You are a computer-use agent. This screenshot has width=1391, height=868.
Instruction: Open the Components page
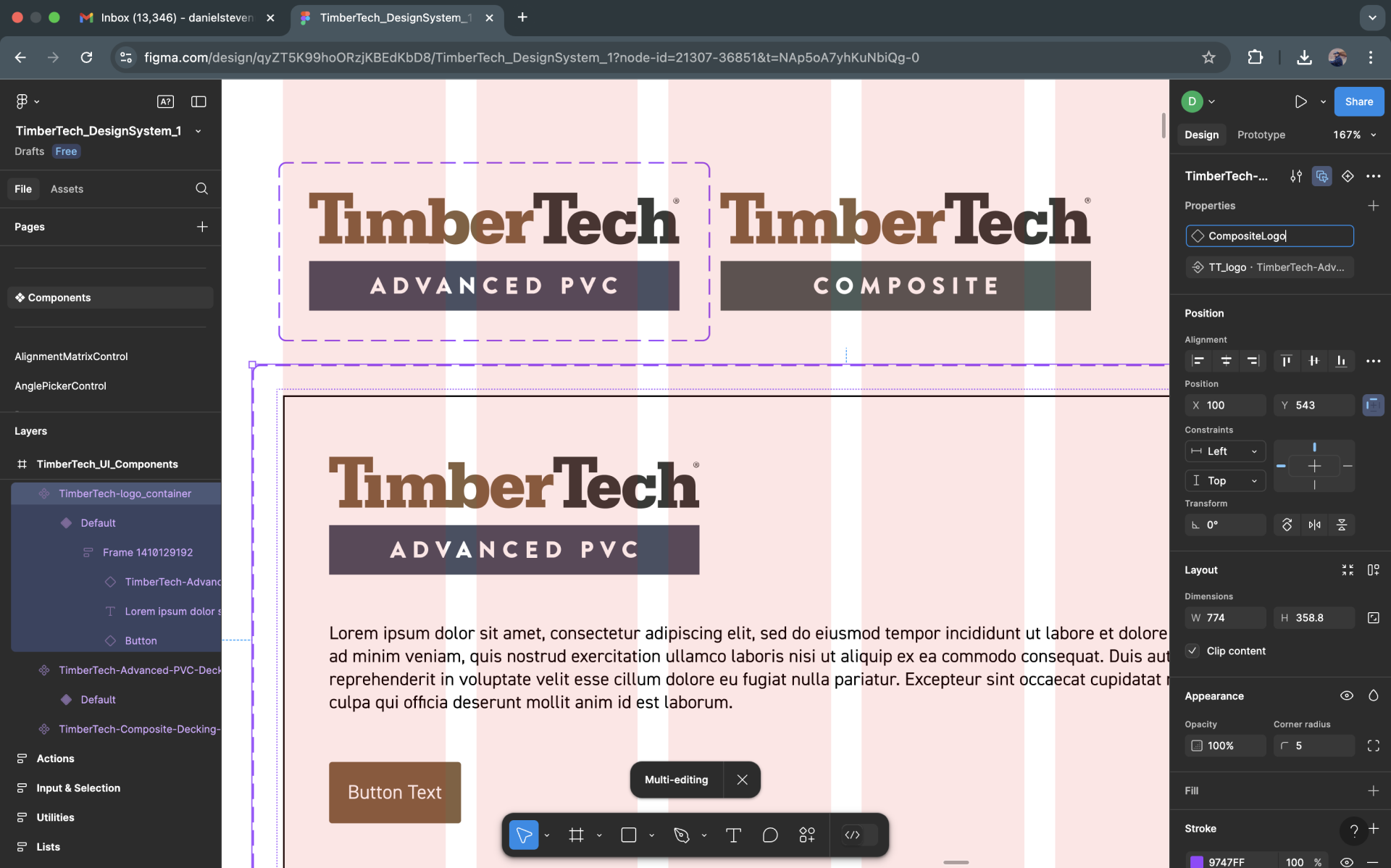tap(110, 298)
